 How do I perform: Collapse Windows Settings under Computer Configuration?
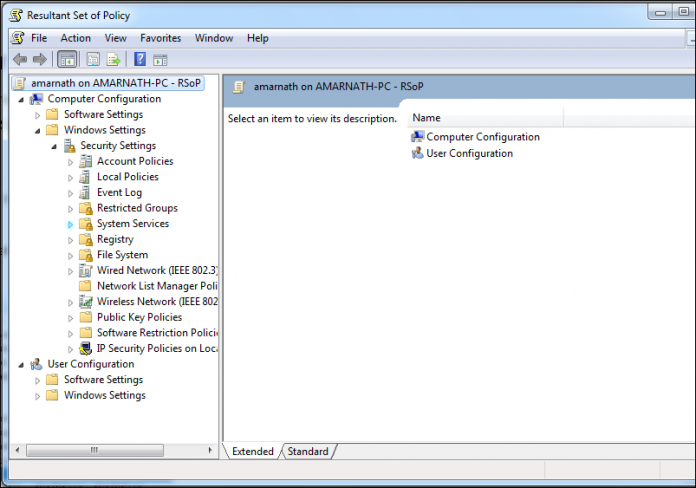click(x=38, y=131)
